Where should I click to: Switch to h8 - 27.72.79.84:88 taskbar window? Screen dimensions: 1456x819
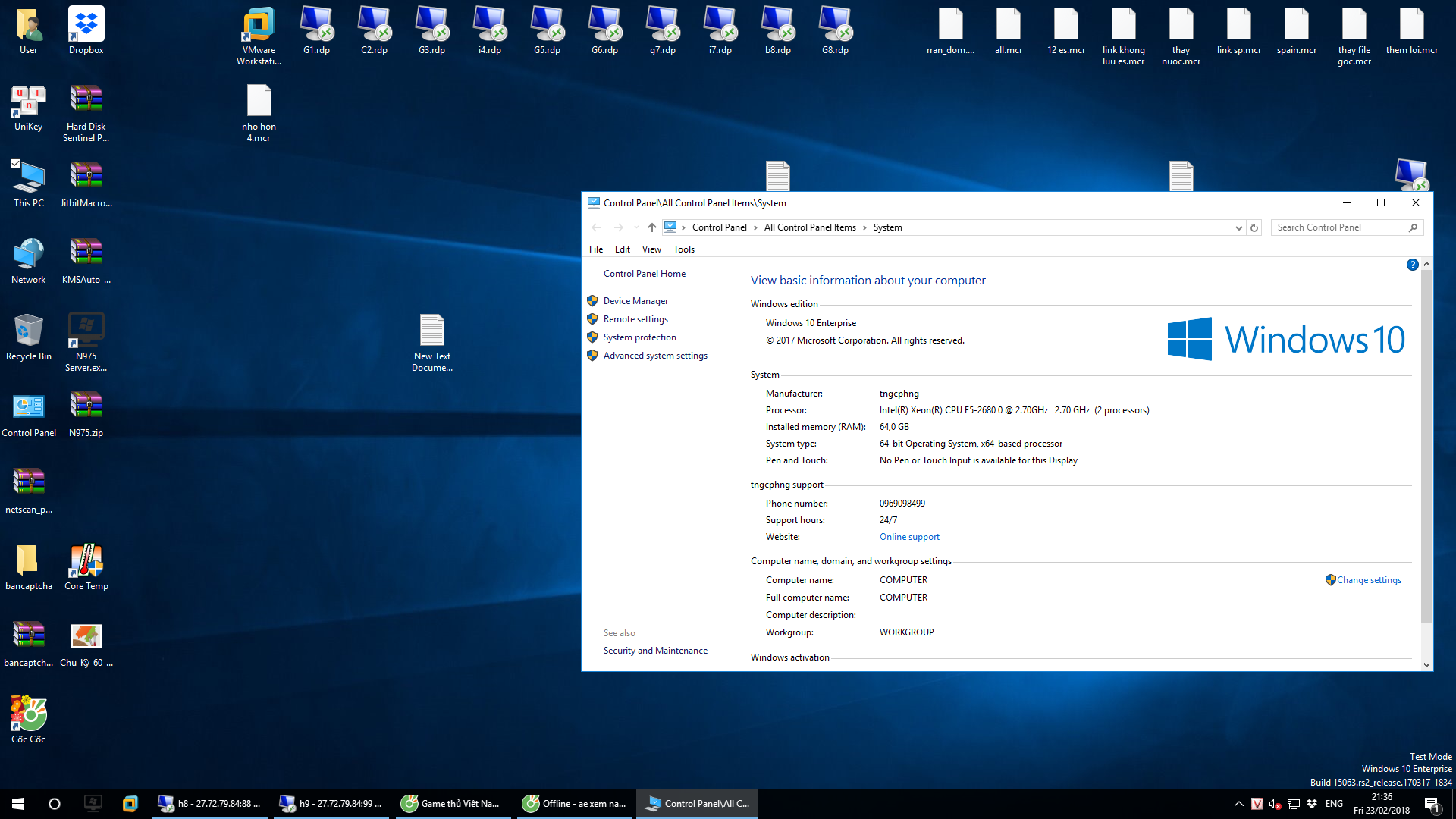click(209, 804)
